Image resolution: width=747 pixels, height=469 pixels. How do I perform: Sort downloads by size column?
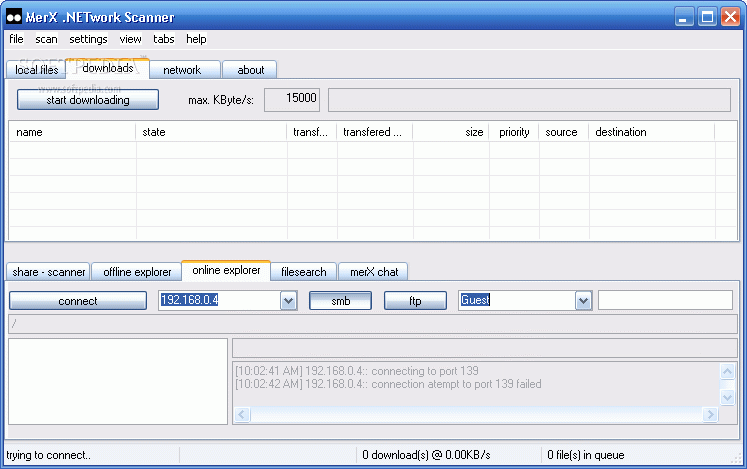pyautogui.click(x=451, y=132)
